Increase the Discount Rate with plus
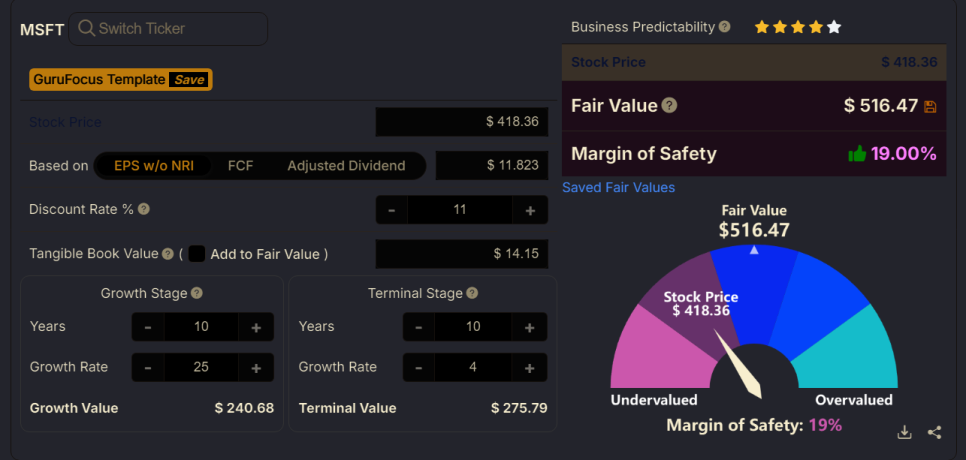 click(530, 210)
